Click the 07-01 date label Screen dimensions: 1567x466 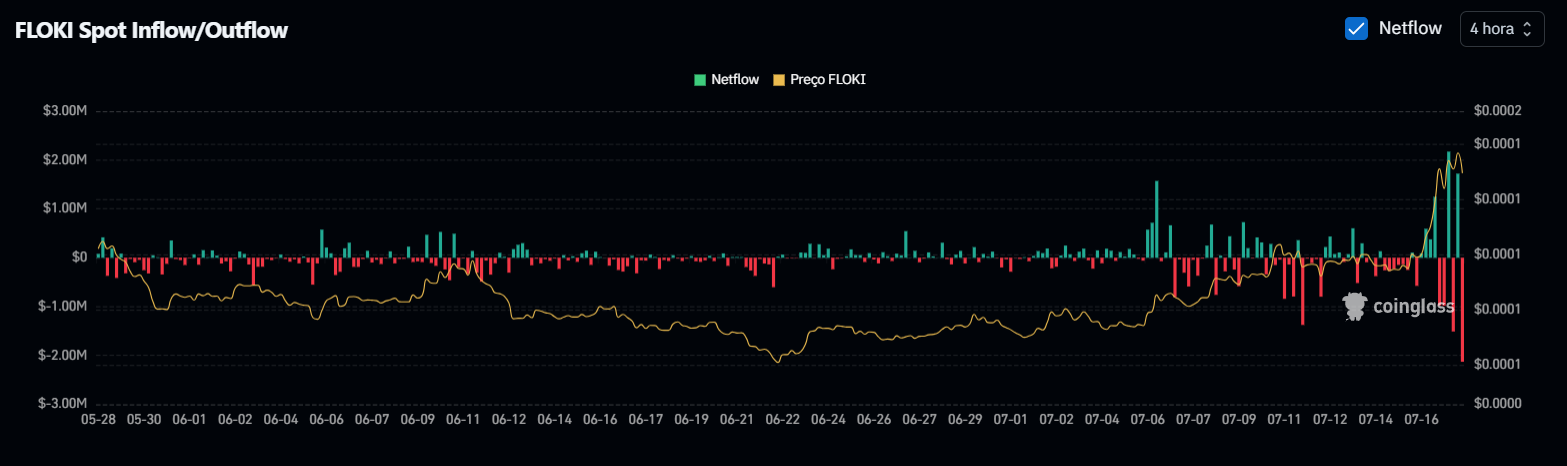point(1011,420)
